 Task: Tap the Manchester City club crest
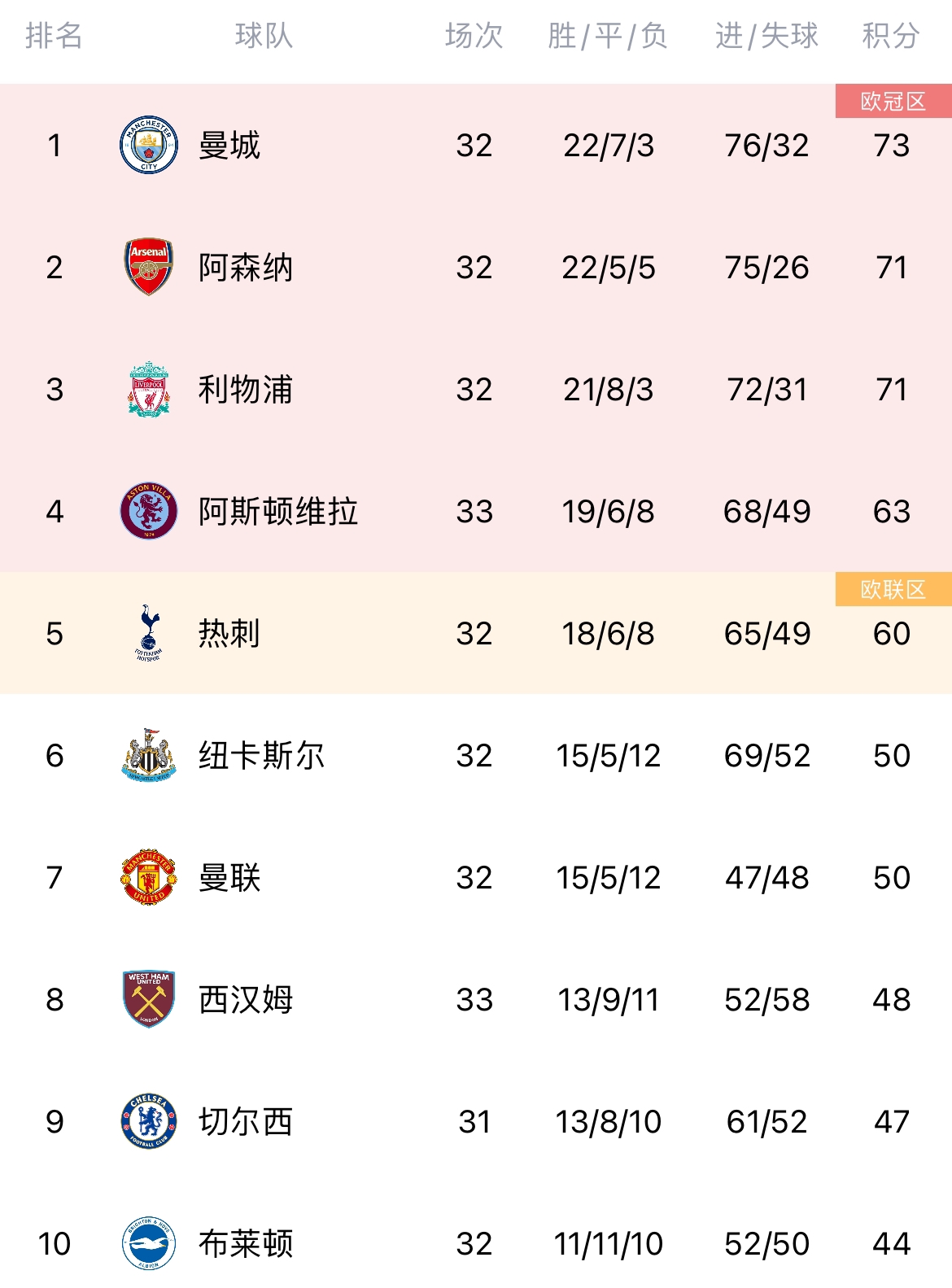pos(149,145)
